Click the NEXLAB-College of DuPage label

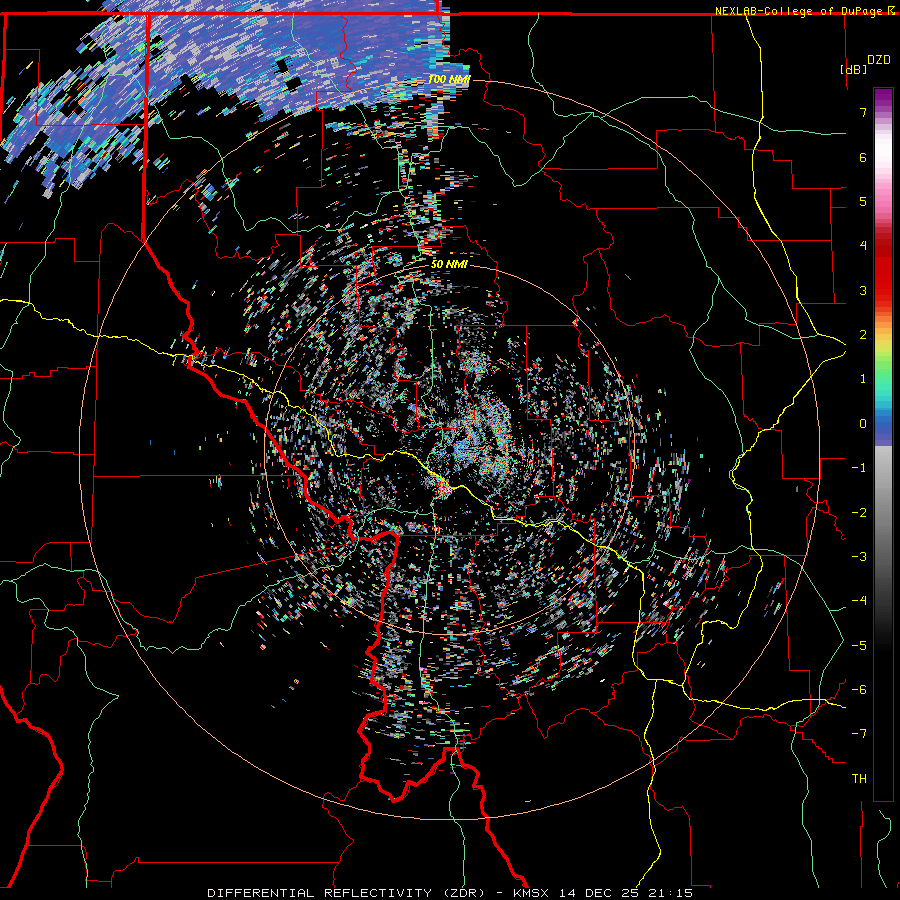801,11
